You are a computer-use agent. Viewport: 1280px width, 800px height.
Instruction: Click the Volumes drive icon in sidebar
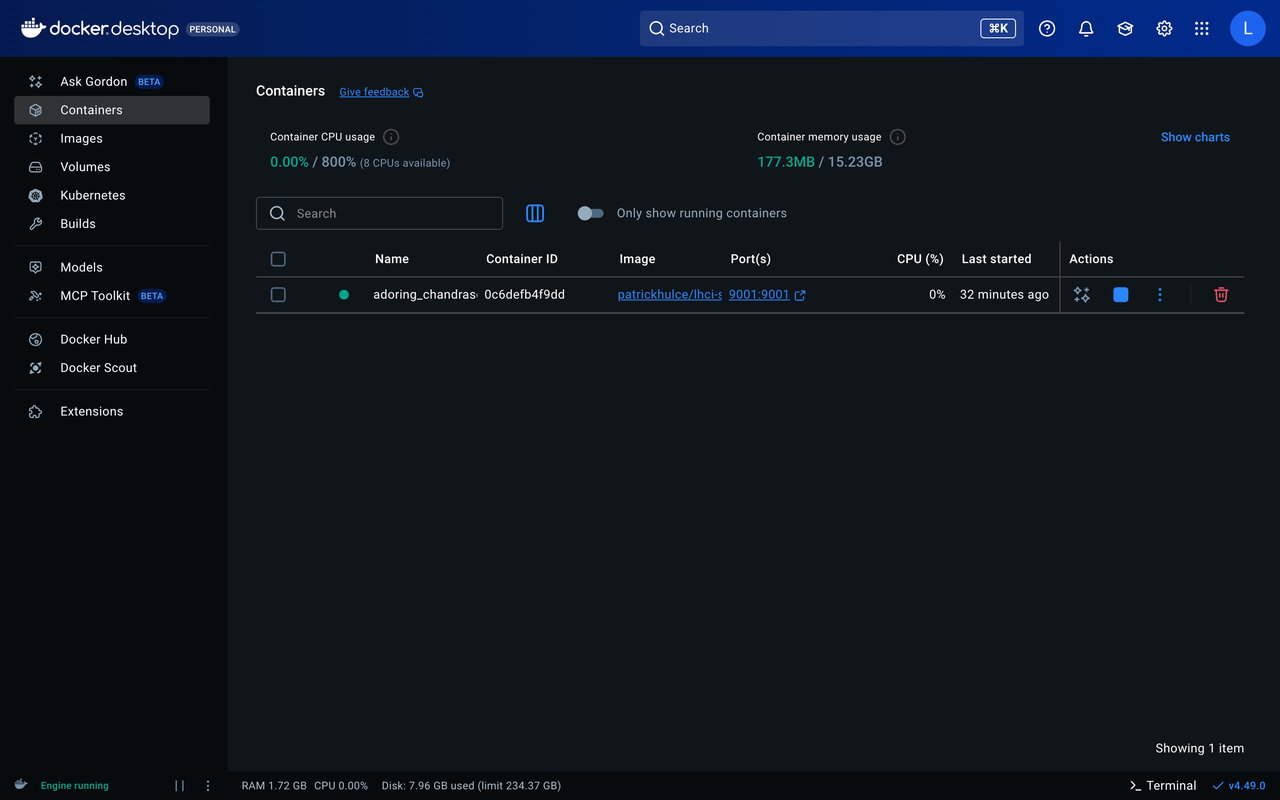(x=36, y=167)
